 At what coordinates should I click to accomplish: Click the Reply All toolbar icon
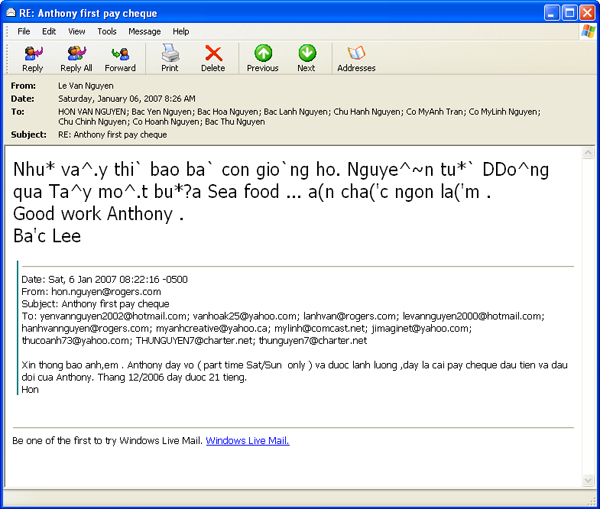click(x=76, y=59)
